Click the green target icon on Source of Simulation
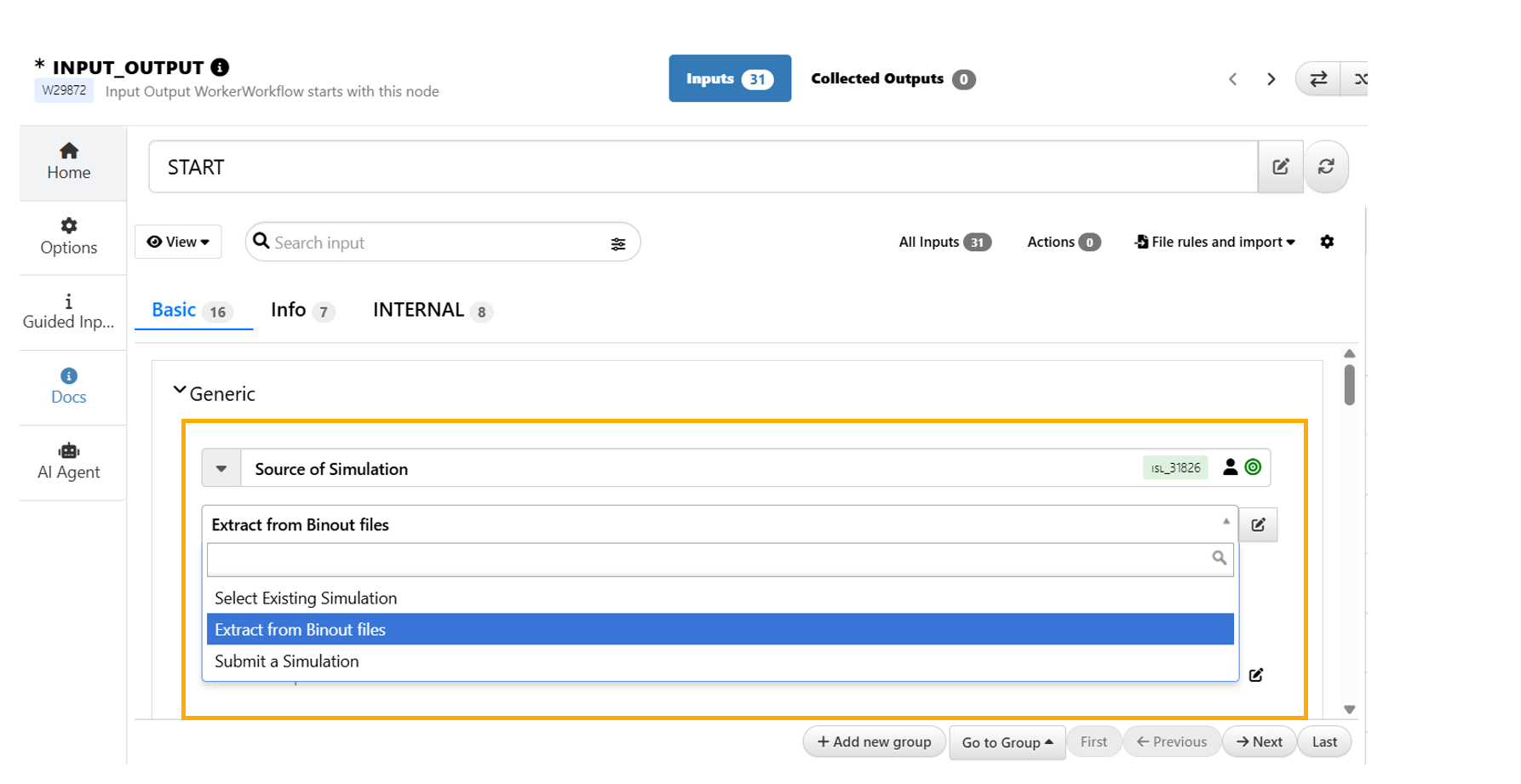This screenshot has width=1521, height=784. 1253,467
